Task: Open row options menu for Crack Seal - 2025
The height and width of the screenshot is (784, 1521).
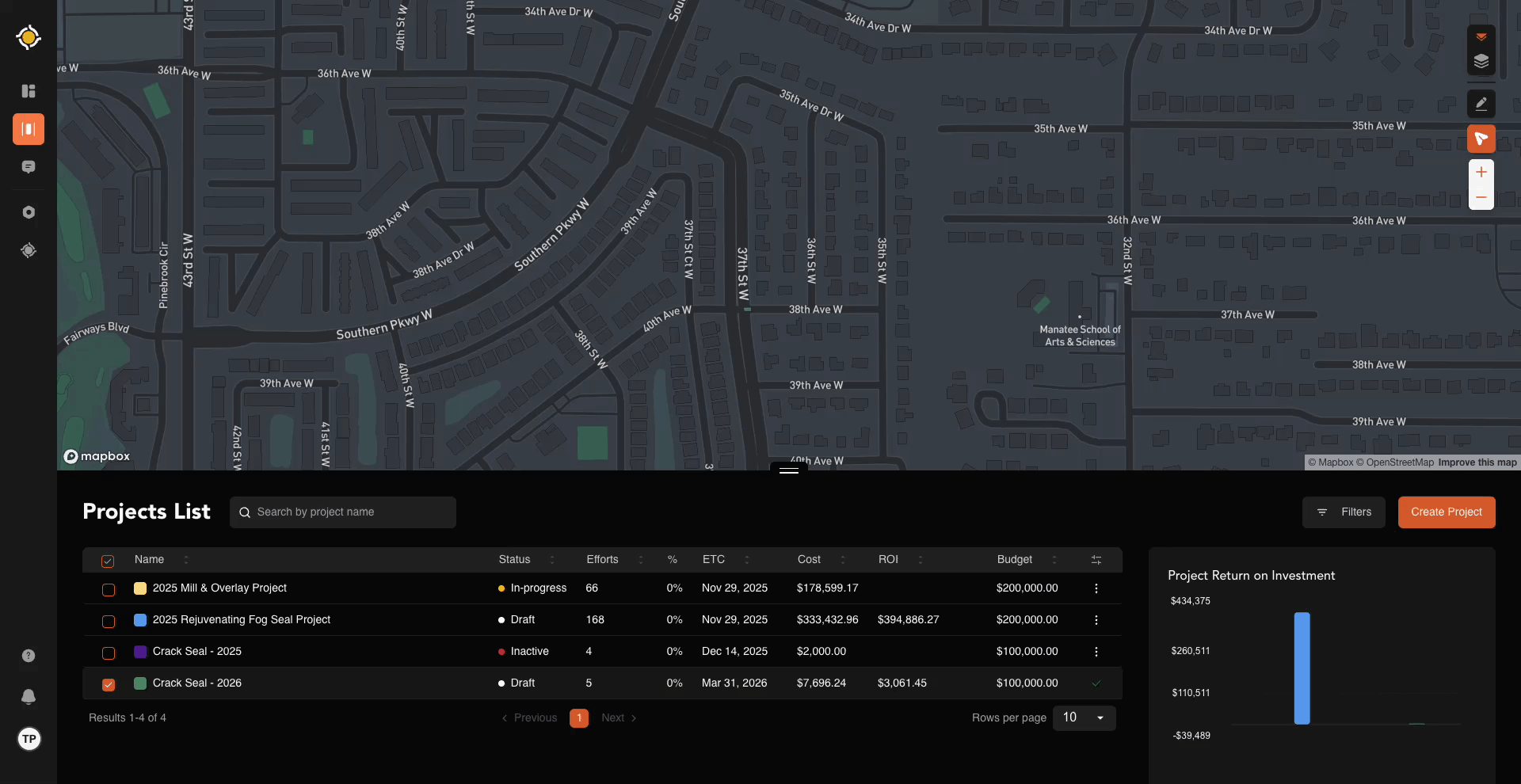Action: coord(1096,652)
